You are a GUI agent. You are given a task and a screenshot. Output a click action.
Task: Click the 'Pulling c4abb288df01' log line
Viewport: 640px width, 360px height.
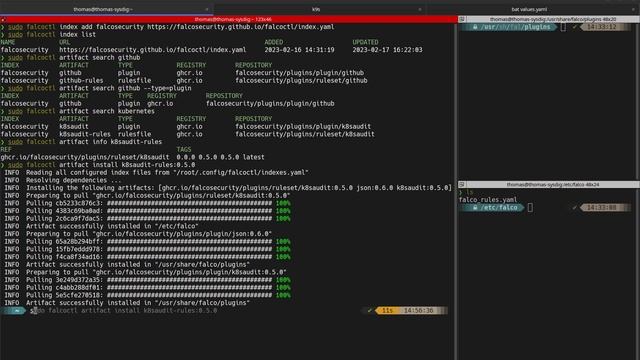click(147, 288)
